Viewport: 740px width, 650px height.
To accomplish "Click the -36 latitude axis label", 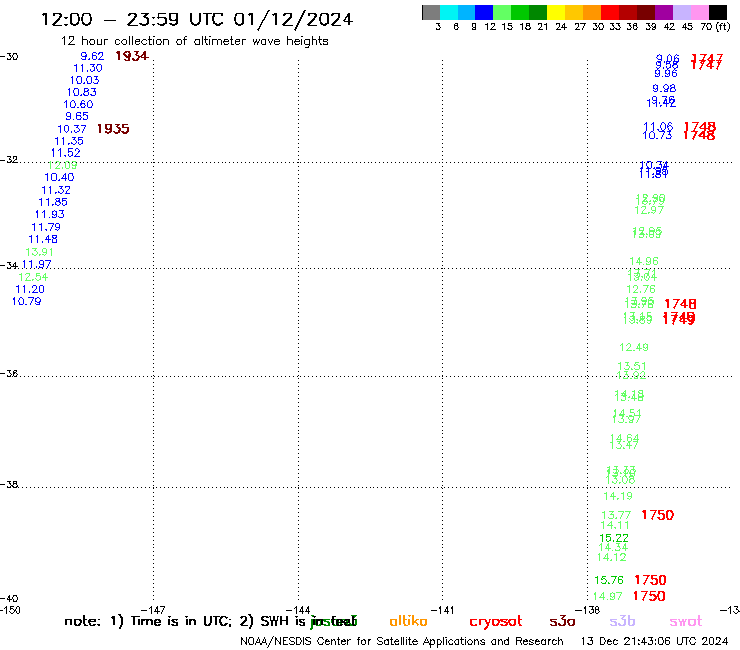I will [9, 373].
